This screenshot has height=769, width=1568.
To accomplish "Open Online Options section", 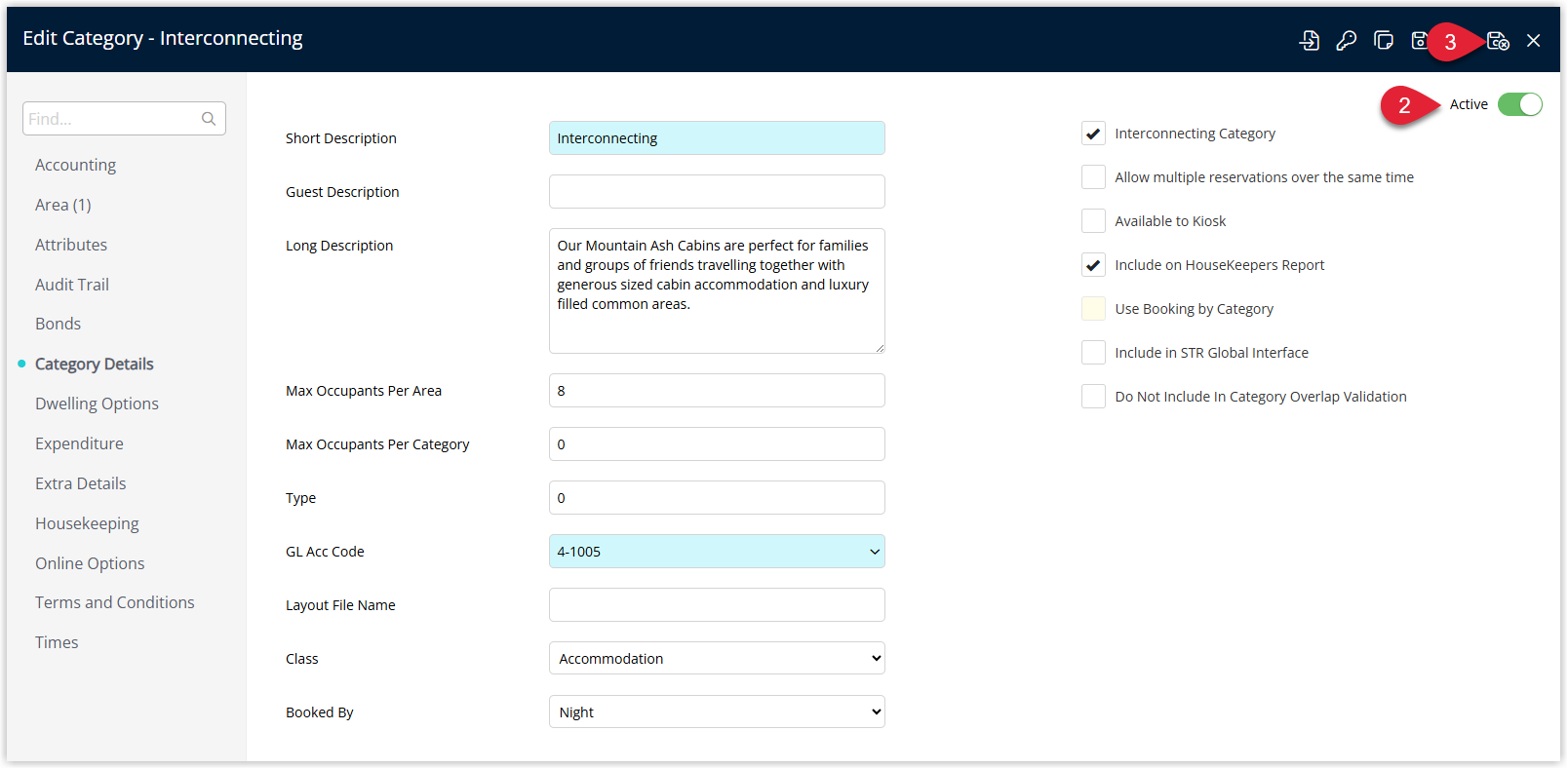I will pos(90,563).
